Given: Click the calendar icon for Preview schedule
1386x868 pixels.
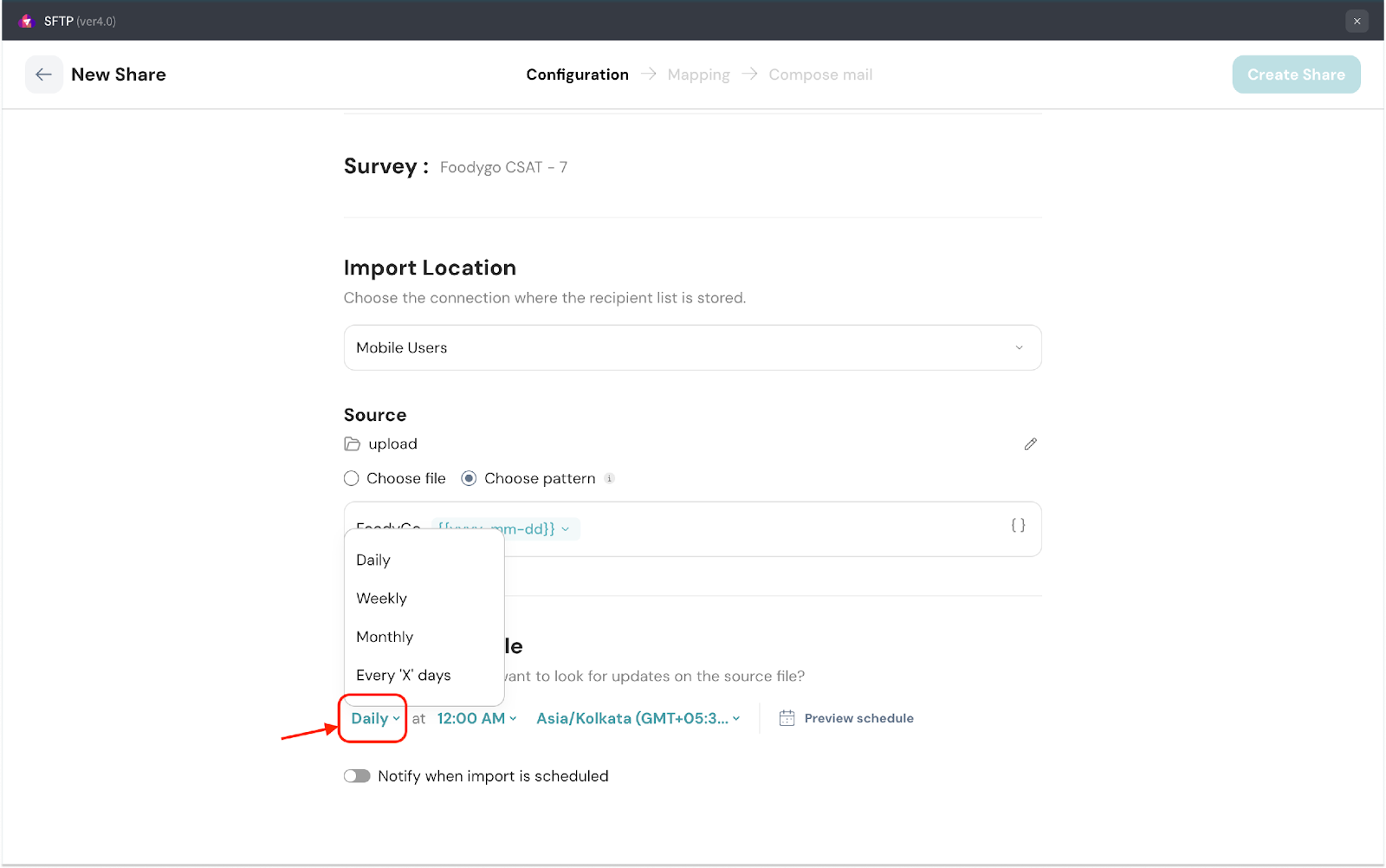Looking at the screenshot, I should click(787, 718).
